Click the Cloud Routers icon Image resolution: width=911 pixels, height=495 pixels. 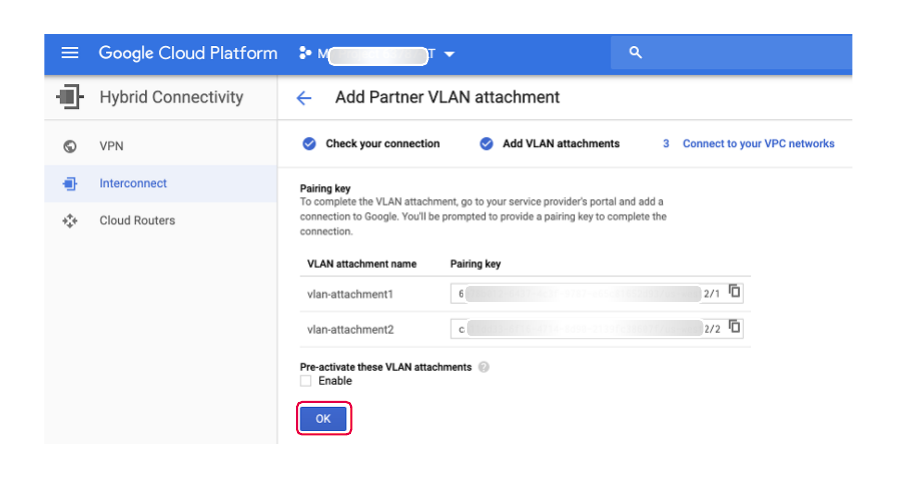pyautogui.click(x=70, y=221)
